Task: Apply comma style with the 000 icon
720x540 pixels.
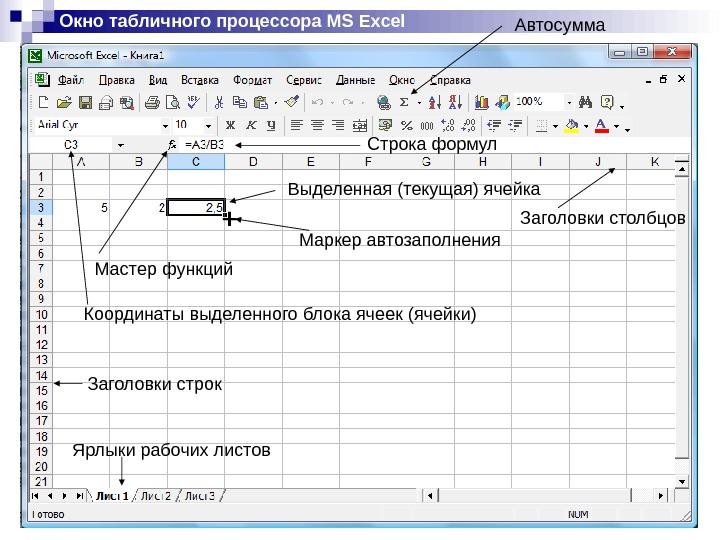Action: [427, 125]
